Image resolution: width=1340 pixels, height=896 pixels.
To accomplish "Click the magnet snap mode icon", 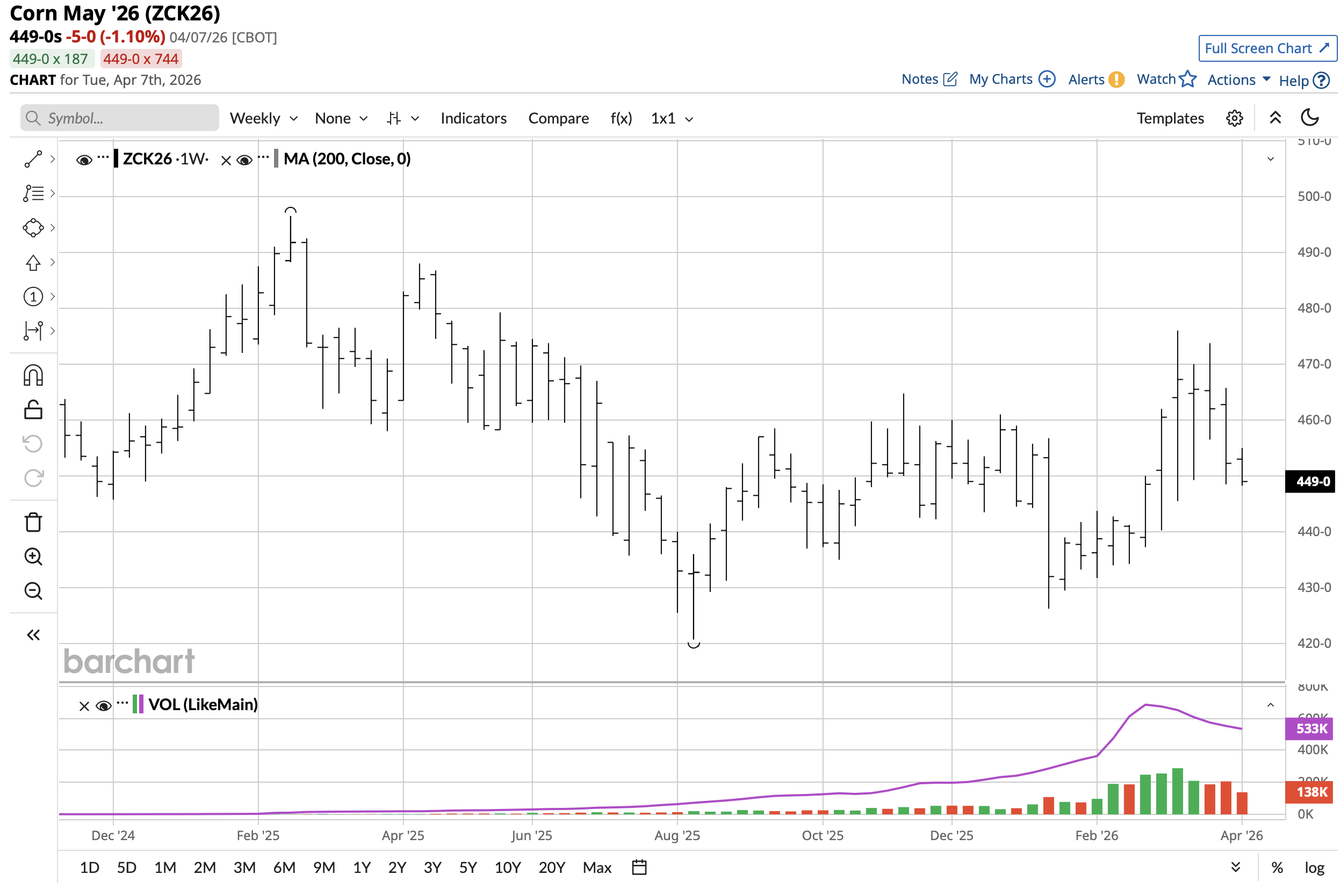I will click(x=33, y=375).
